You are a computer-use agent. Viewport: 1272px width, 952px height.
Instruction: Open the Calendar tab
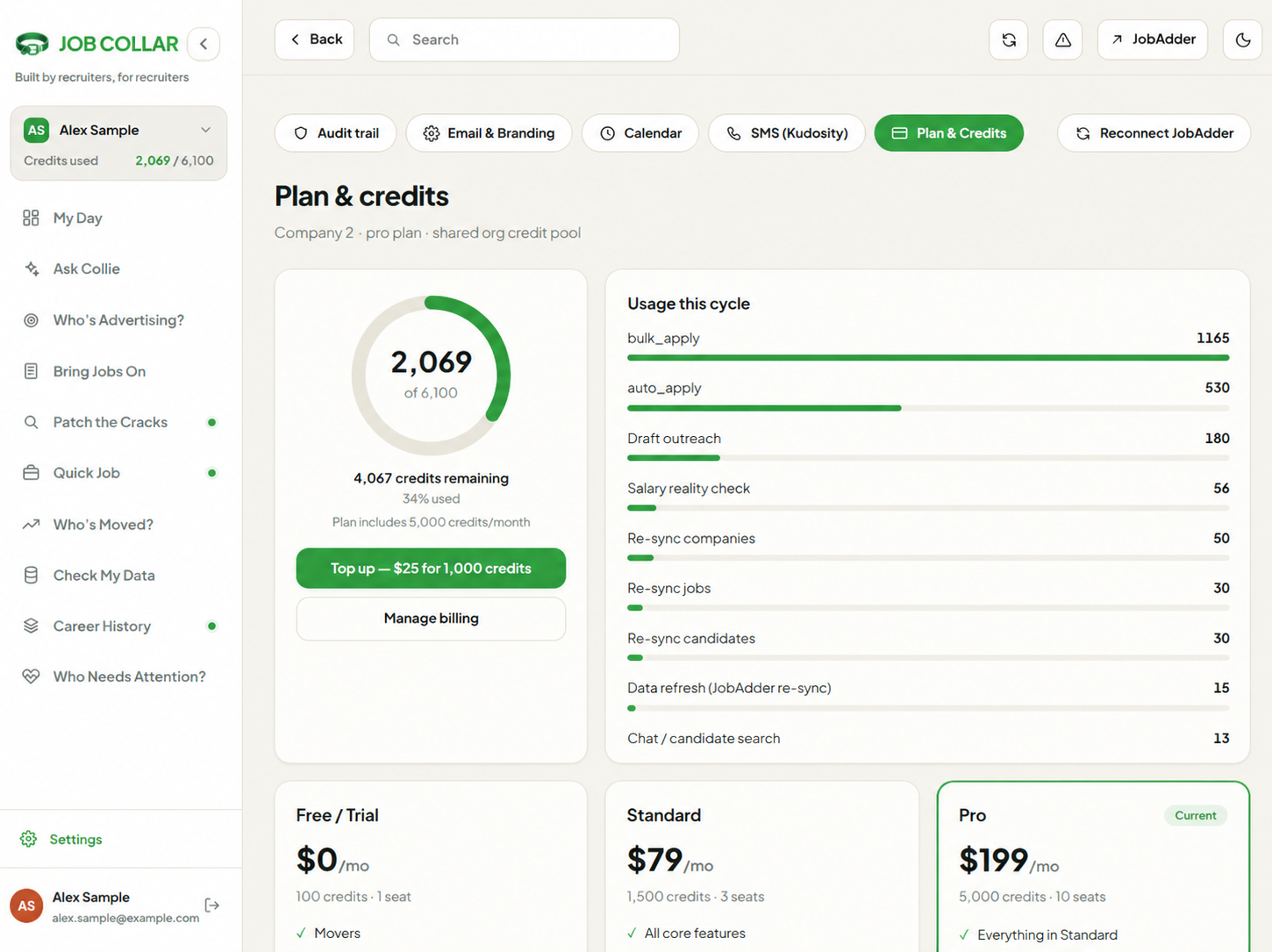[x=640, y=133]
